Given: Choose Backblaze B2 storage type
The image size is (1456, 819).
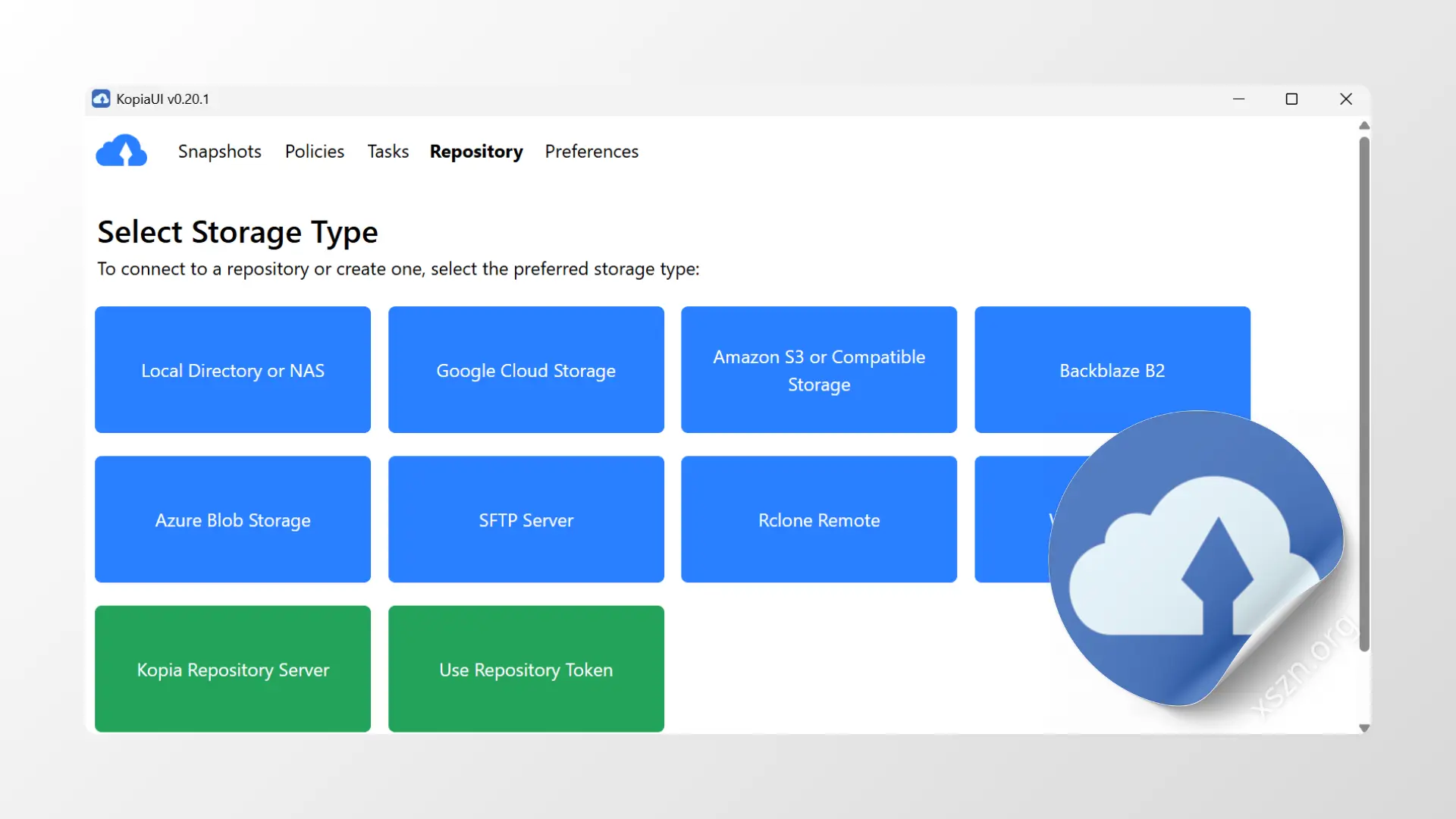Looking at the screenshot, I should [x=1112, y=370].
